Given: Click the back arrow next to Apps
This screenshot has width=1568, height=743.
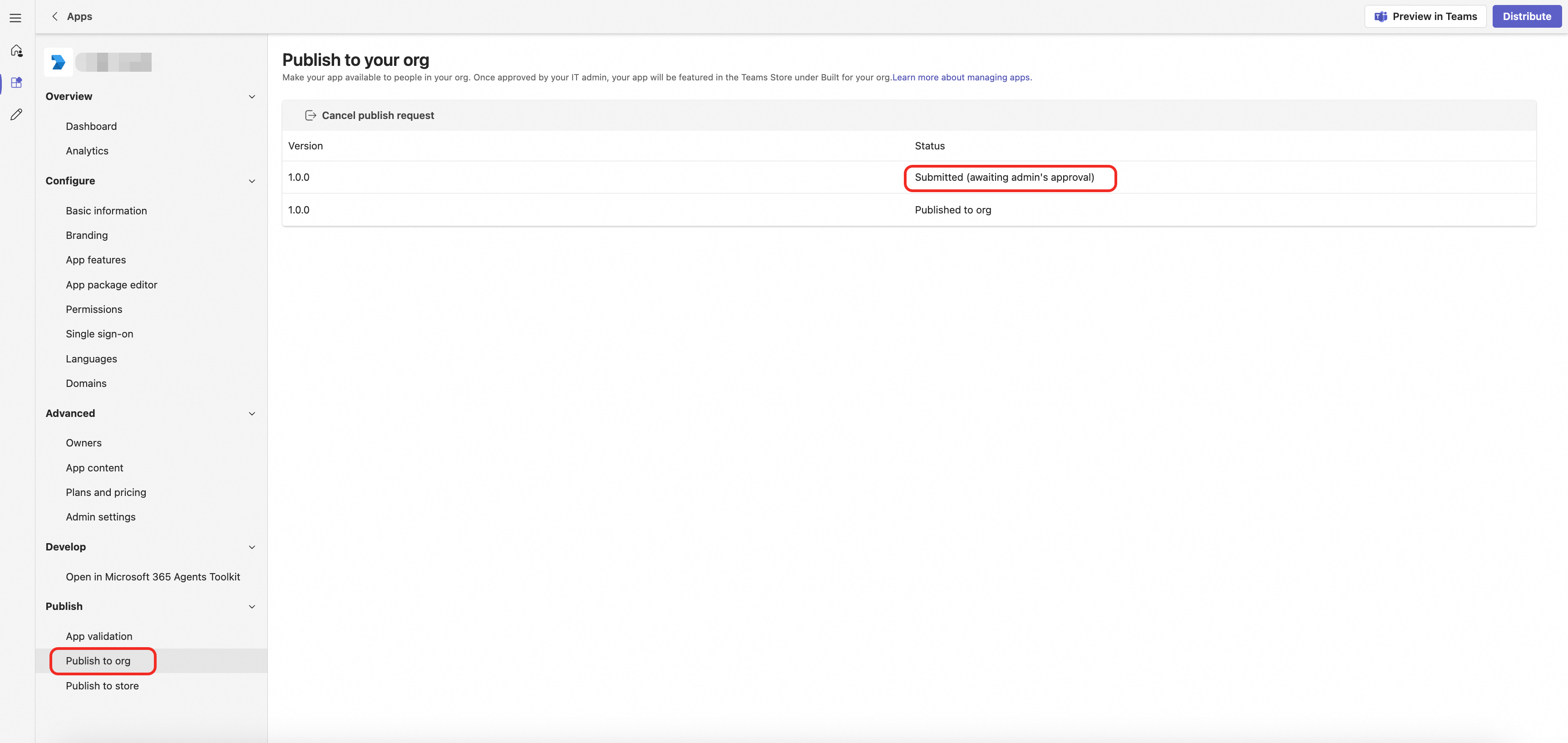Looking at the screenshot, I should pos(55,16).
